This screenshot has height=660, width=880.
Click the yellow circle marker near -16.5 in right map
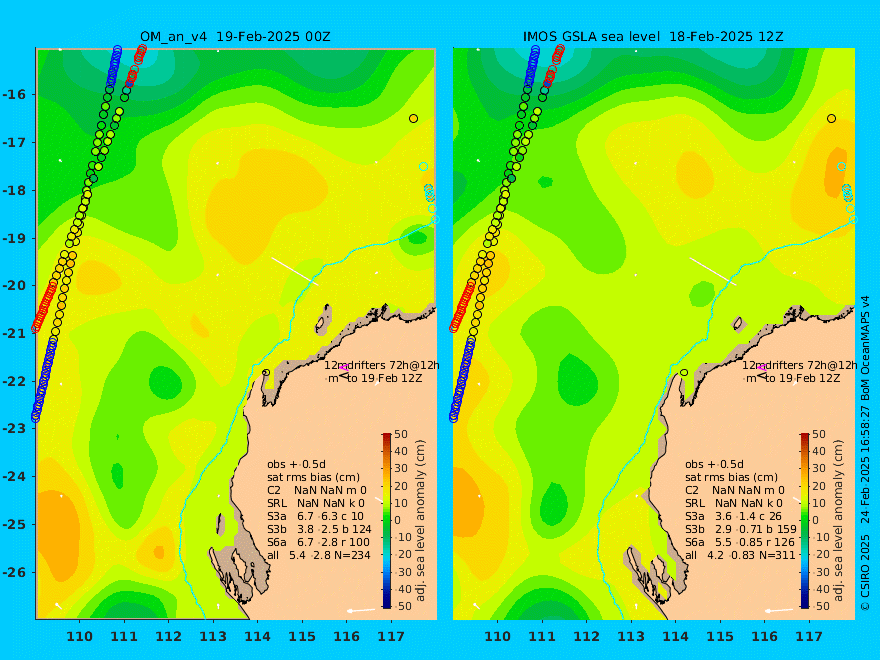(832, 118)
